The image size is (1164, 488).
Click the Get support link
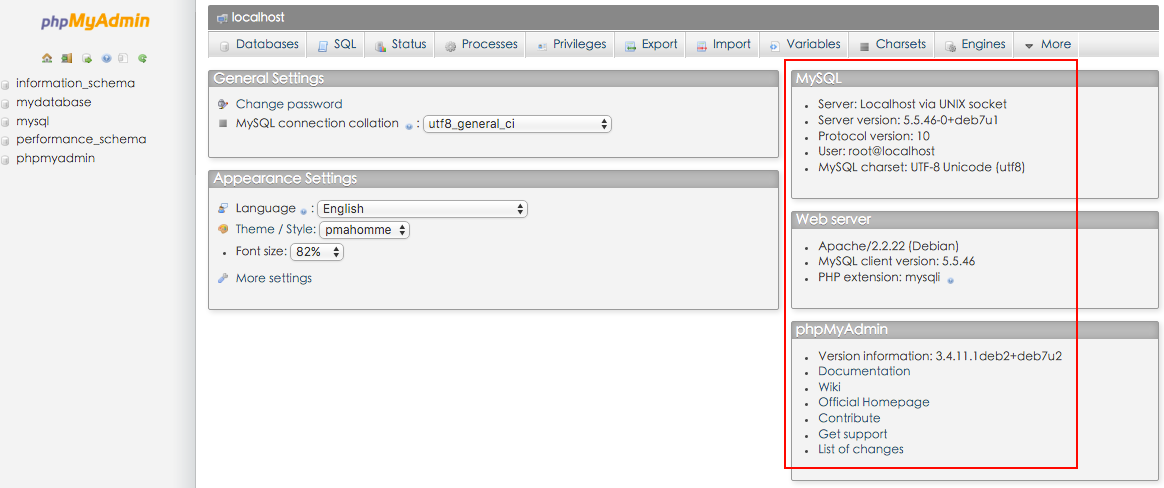pos(852,434)
